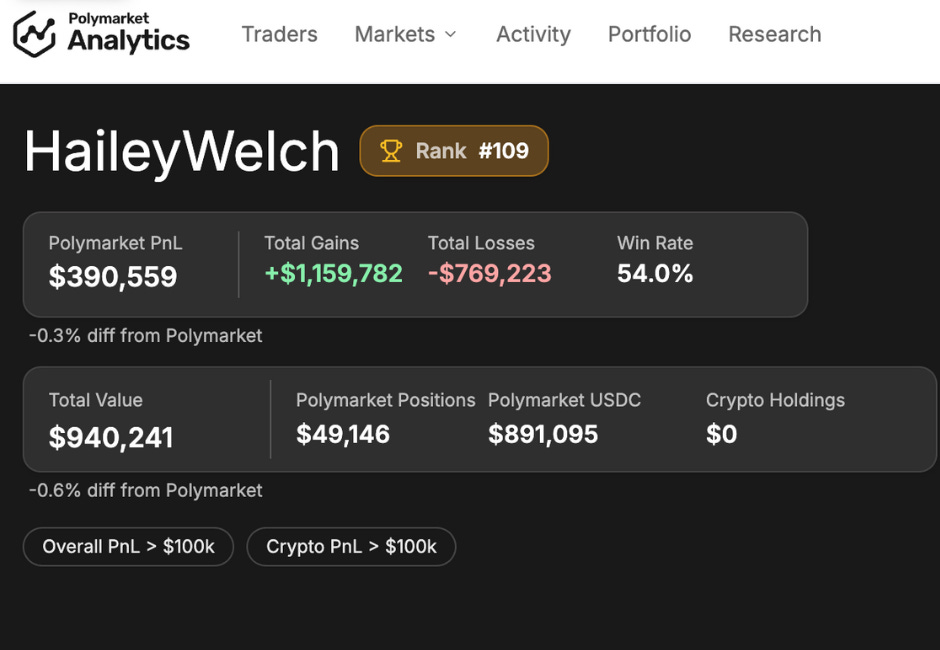Select the Overall PnL > $100k tag
The height and width of the screenshot is (650, 940).
coord(128,546)
